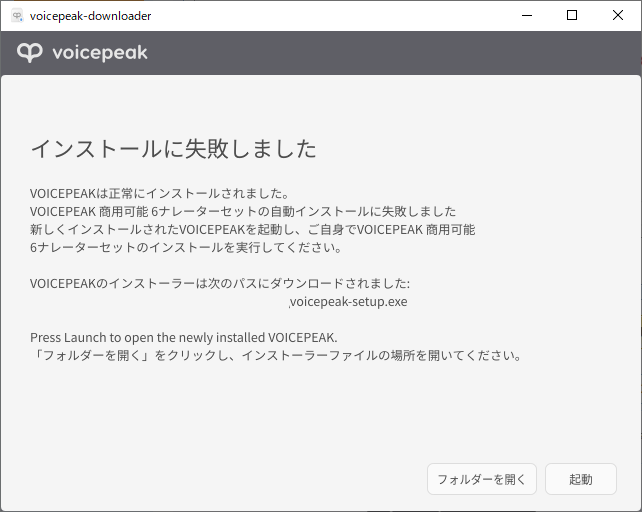Maximize the voicepeak-downloader window
Image resolution: width=642 pixels, height=512 pixels.
tap(572, 16)
